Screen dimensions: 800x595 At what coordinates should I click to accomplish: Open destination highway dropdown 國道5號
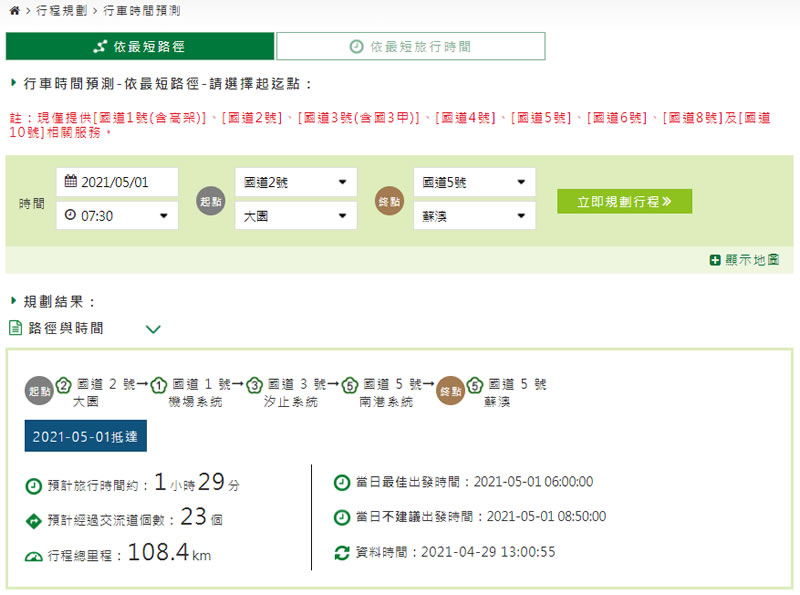click(474, 182)
